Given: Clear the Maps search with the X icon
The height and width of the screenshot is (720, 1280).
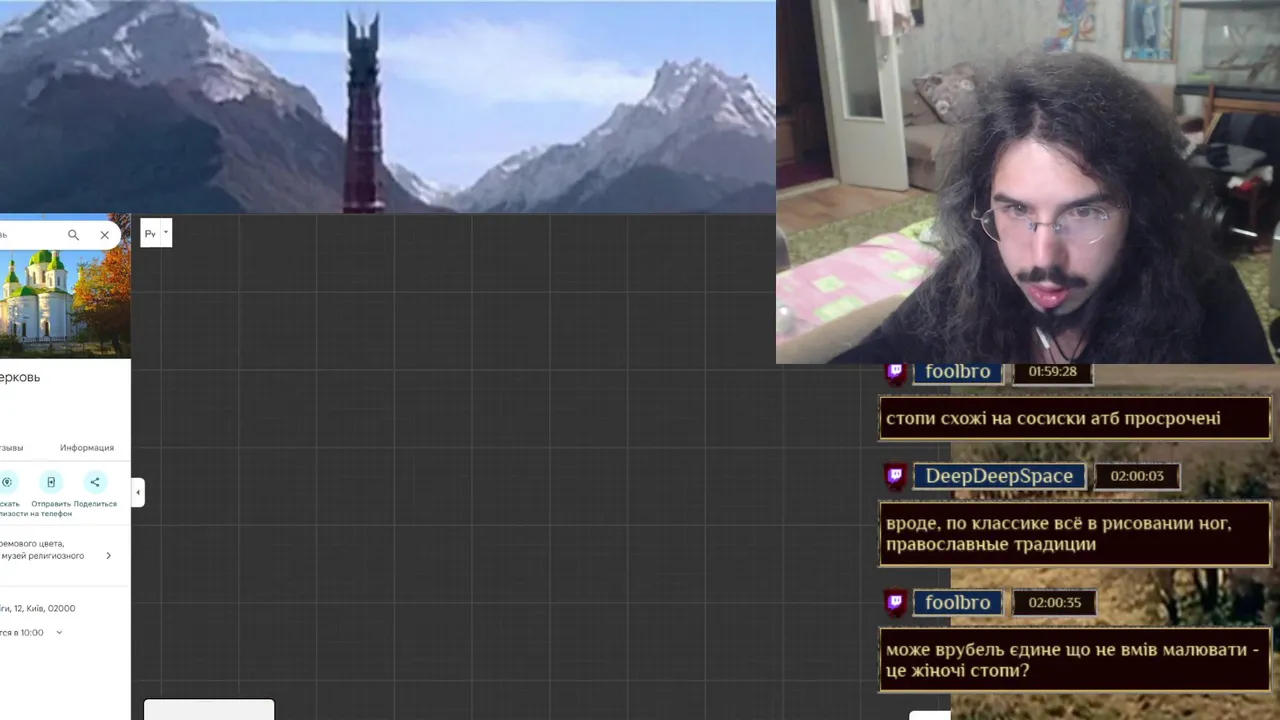Looking at the screenshot, I should 104,235.
